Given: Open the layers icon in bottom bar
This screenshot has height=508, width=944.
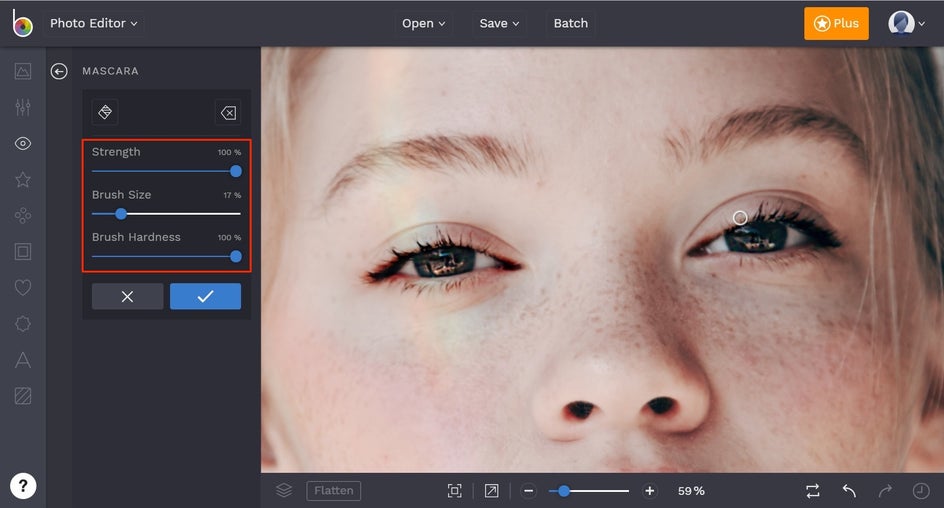Looking at the screenshot, I should (x=284, y=490).
